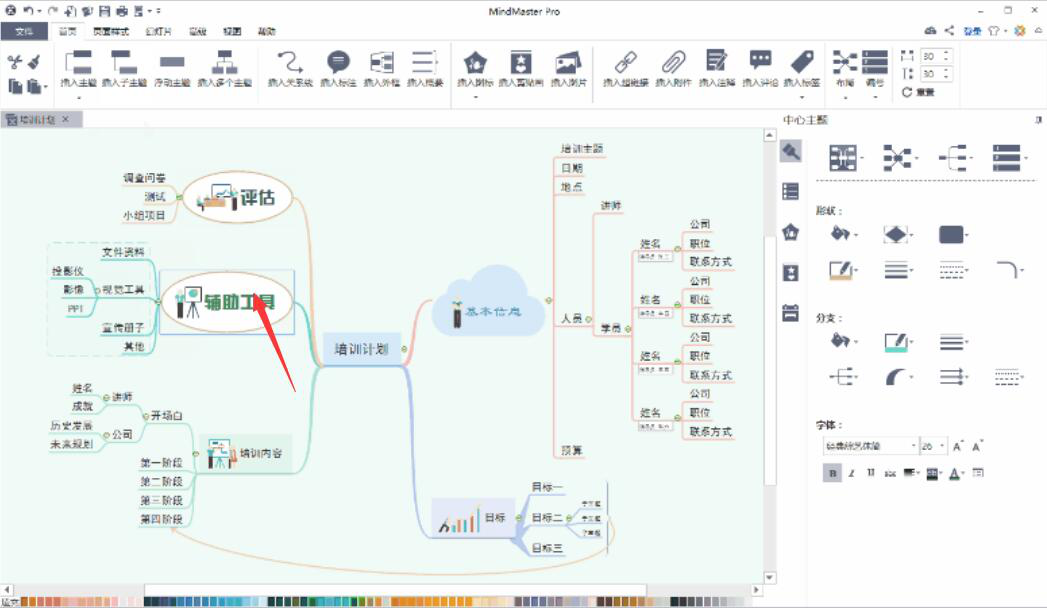
Task: Select the 辅助工具 topic node
Action: coord(226,302)
